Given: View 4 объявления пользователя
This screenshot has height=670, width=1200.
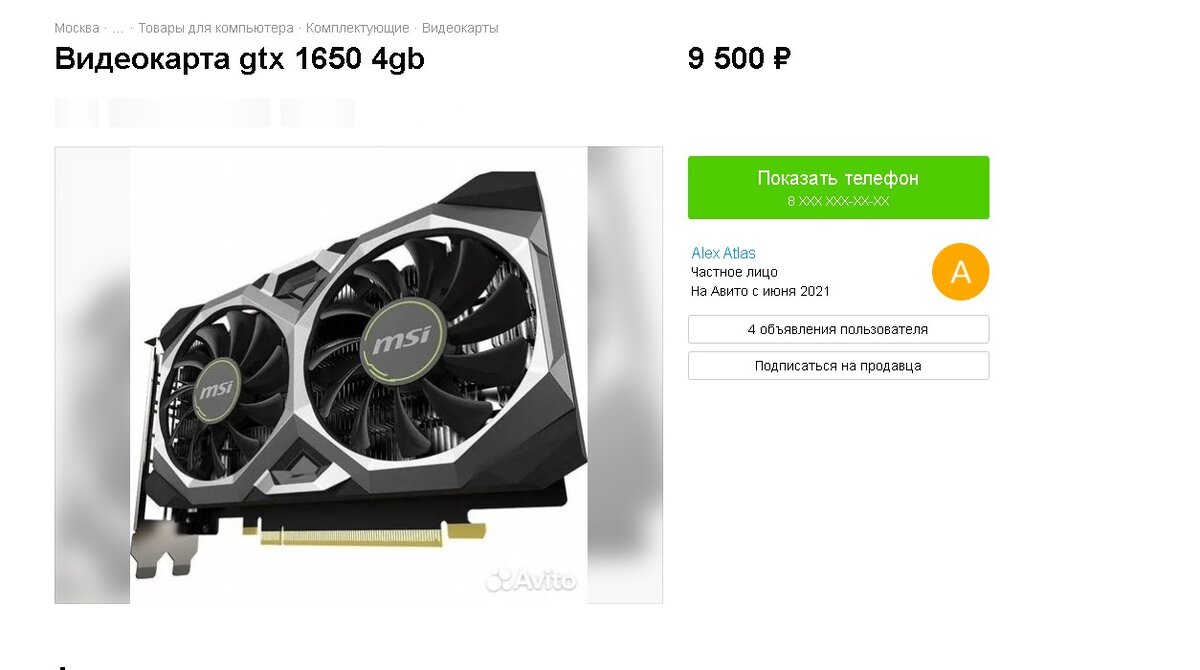Looking at the screenshot, I should coord(838,329).
